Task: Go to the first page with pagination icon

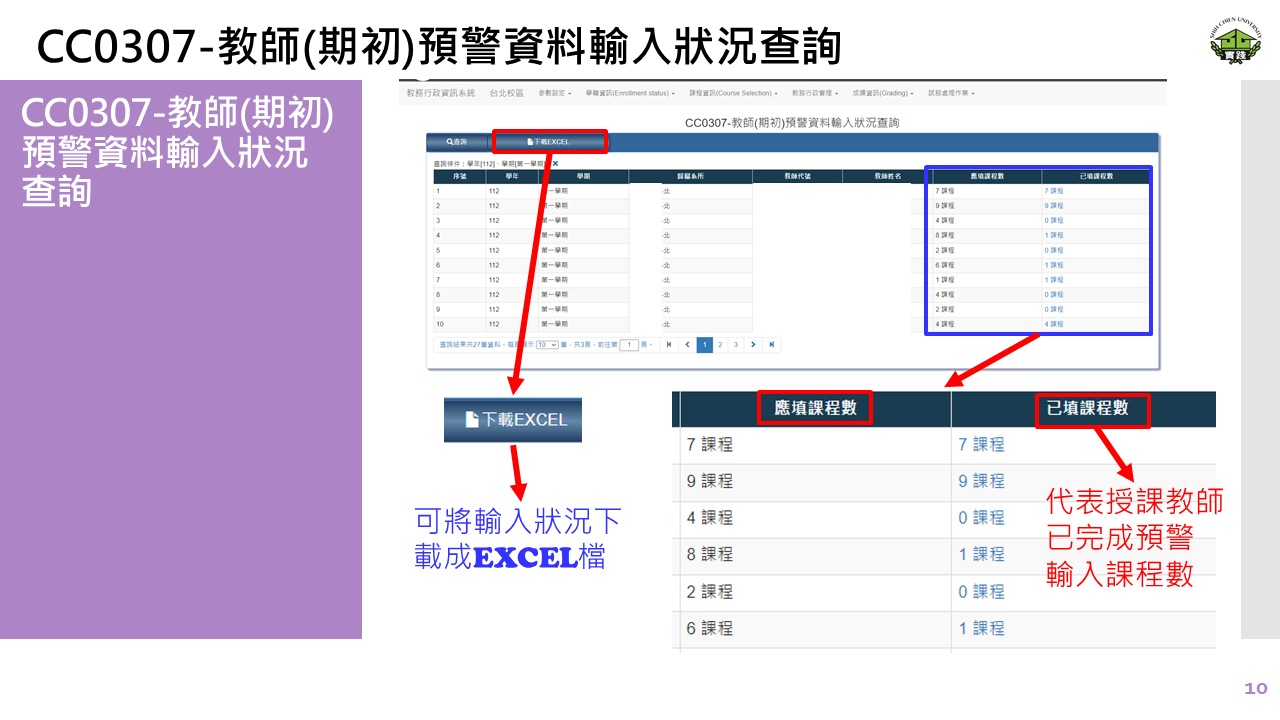Action: pyautogui.click(x=669, y=345)
